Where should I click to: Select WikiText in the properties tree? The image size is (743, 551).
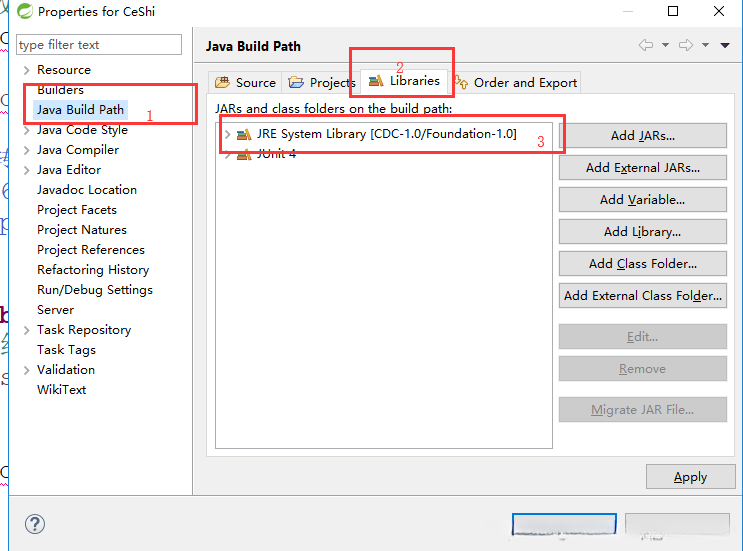coord(62,389)
